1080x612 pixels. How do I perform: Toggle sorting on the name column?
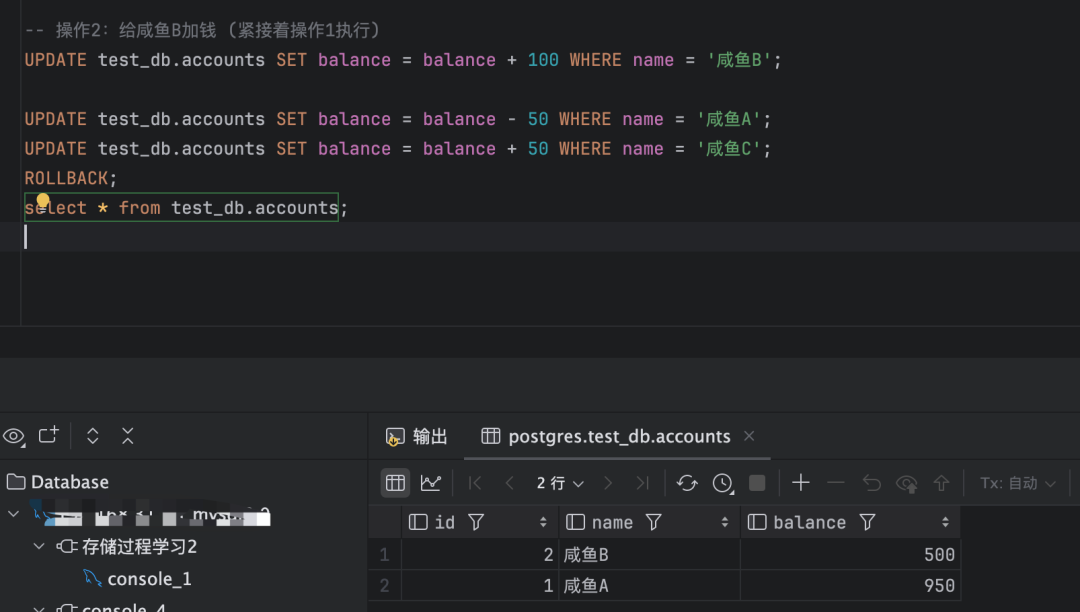725,521
